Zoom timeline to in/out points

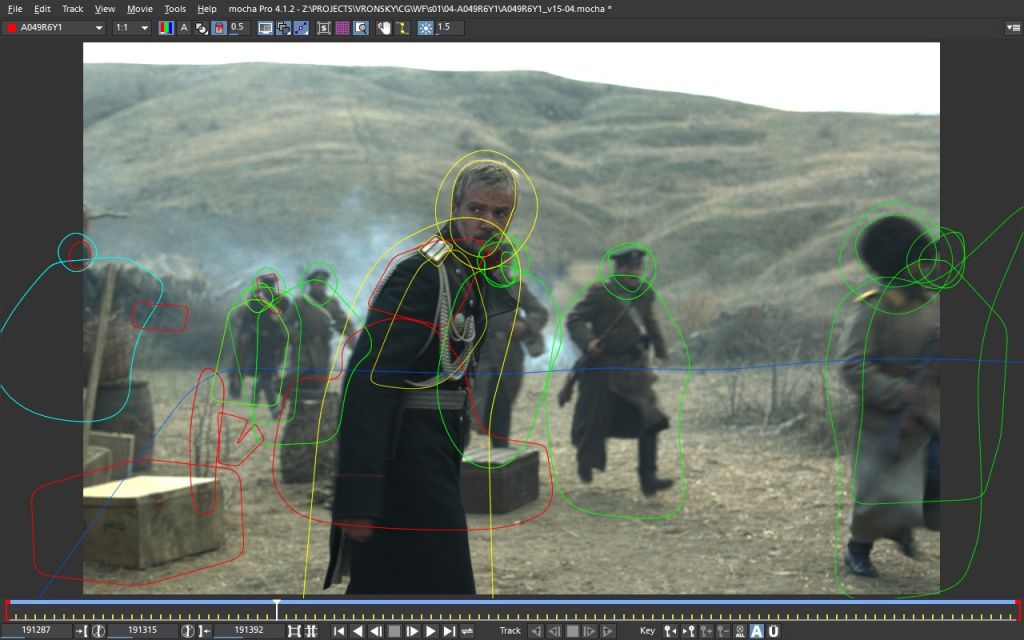click(295, 631)
